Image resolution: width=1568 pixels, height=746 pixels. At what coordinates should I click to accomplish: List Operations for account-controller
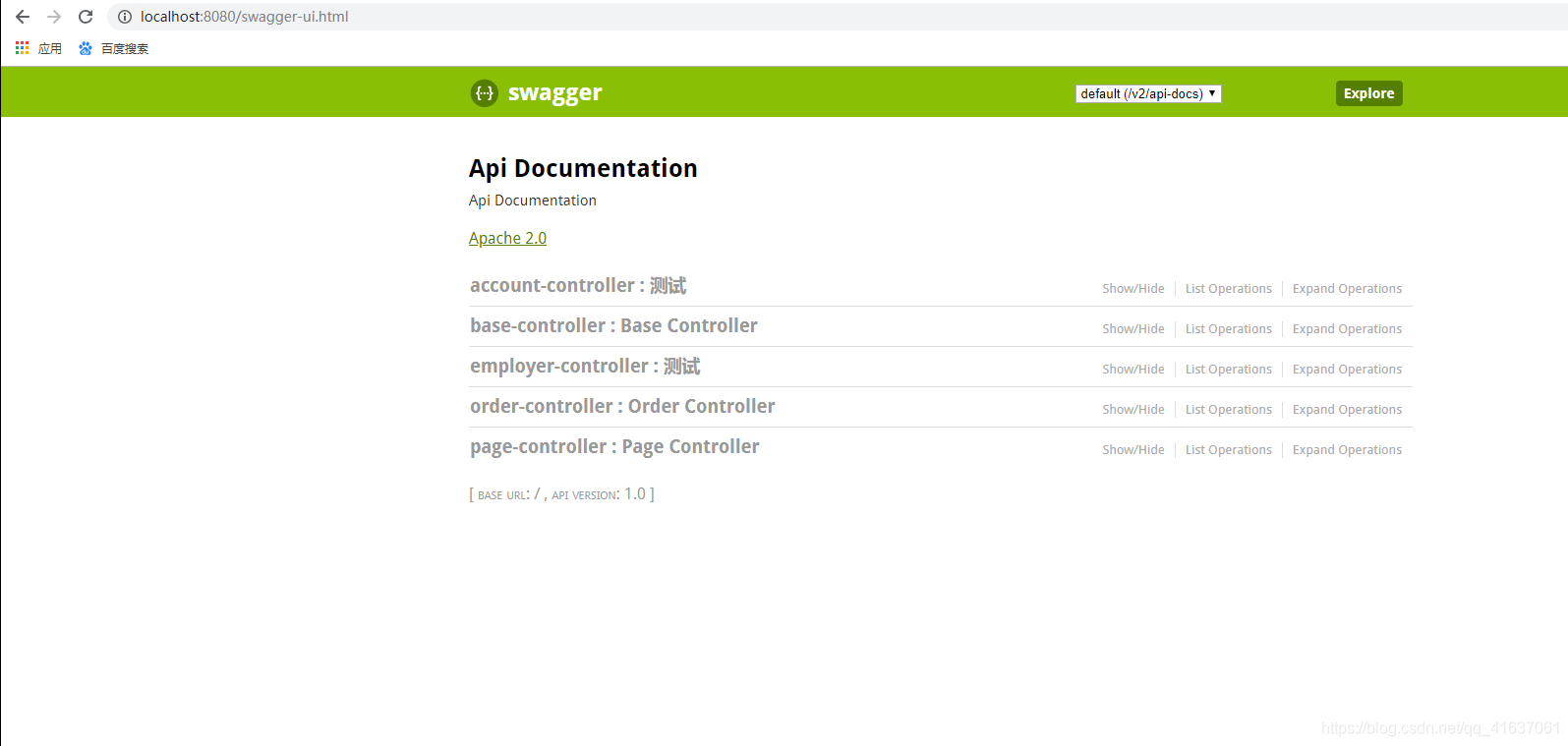pyautogui.click(x=1228, y=289)
